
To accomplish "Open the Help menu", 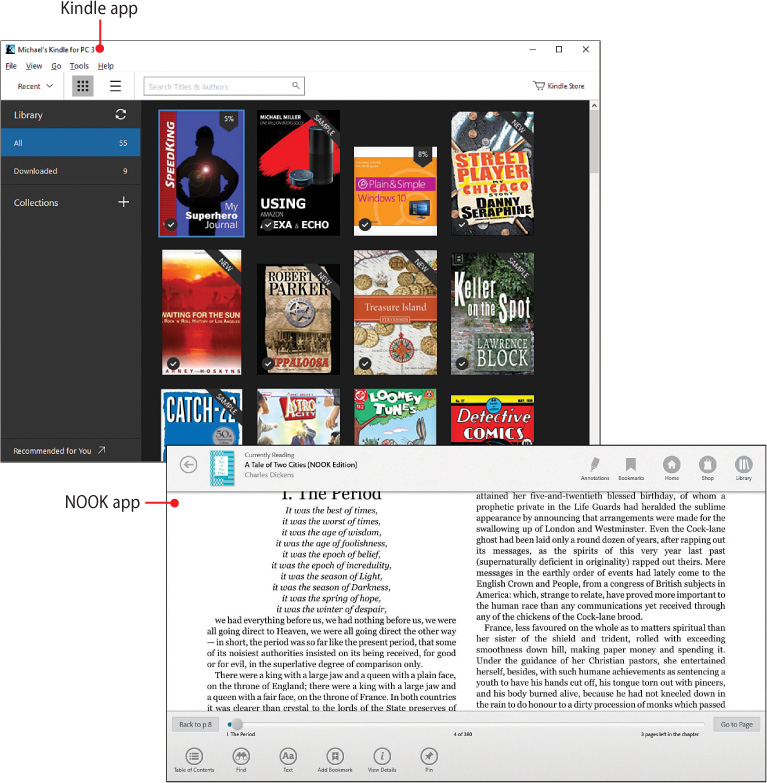I will [106, 66].
